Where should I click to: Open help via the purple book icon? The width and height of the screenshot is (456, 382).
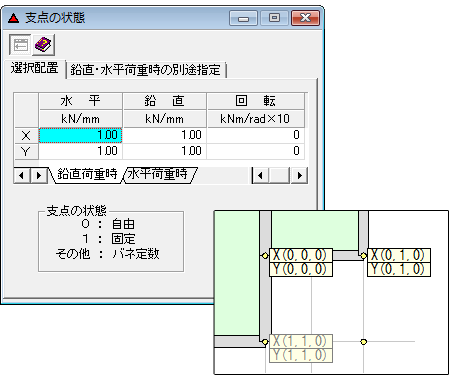click(43, 45)
